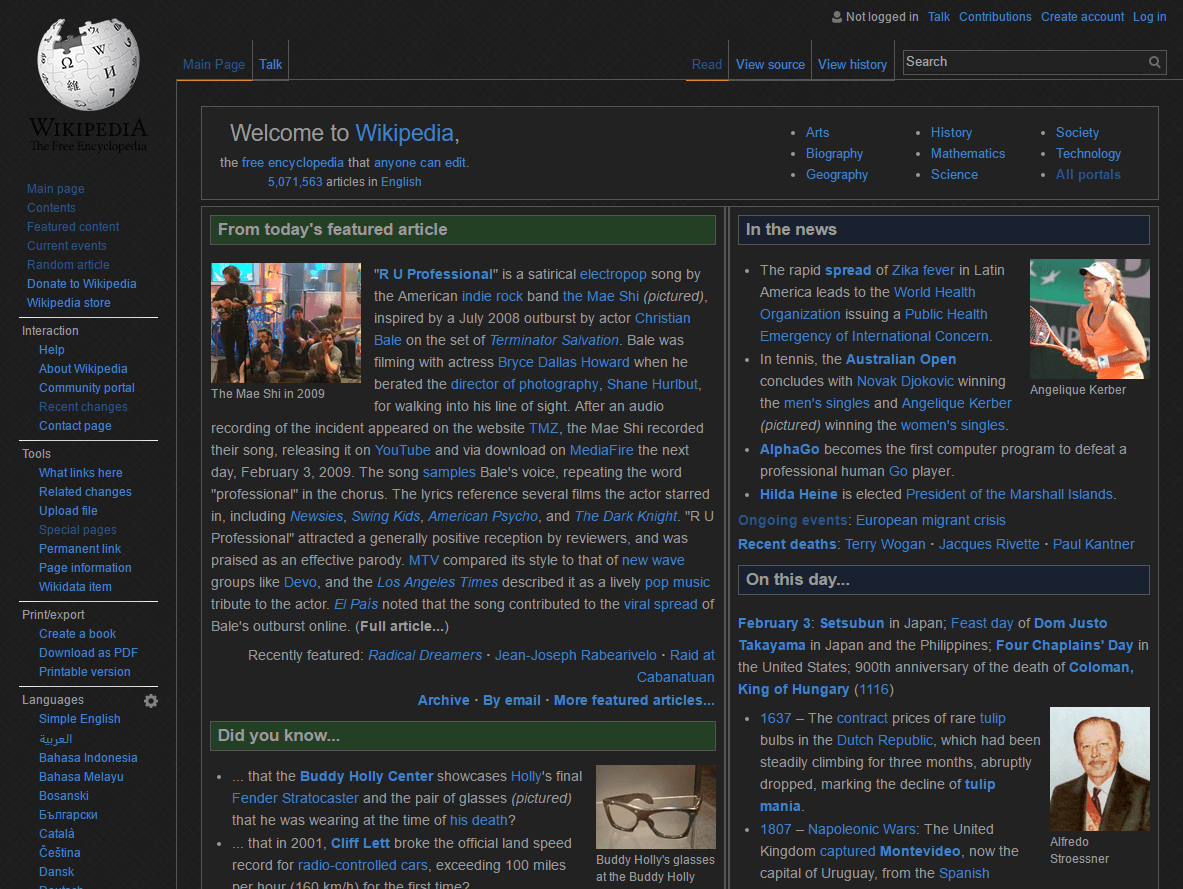
Task: Click the user silhouette icon near Not logged in
Action: click(836, 17)
